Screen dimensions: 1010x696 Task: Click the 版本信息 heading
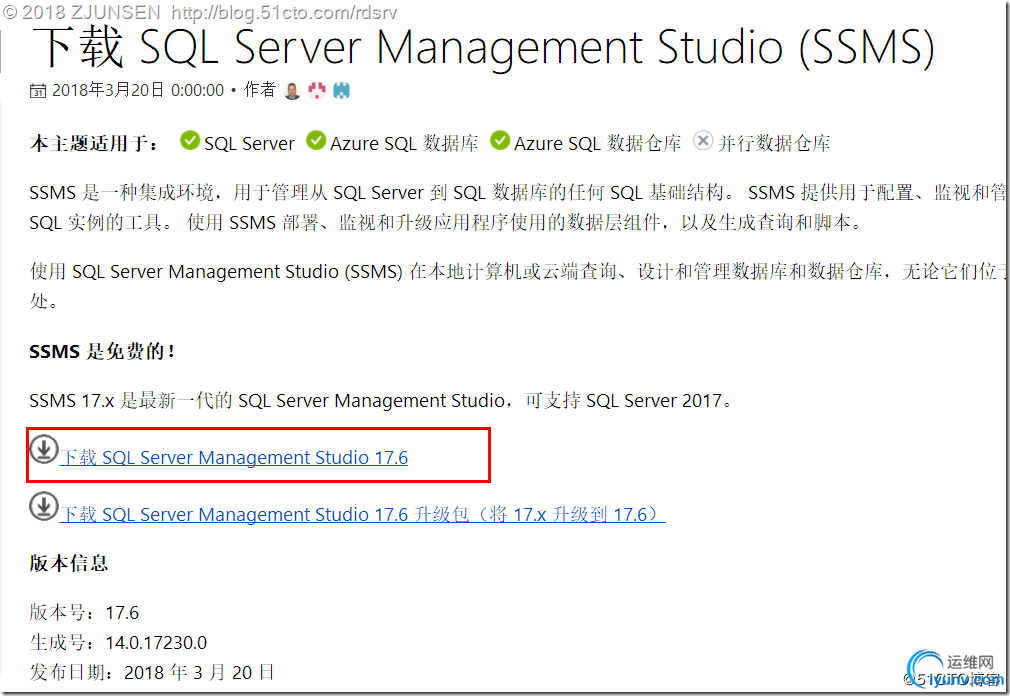[x=69, y=563]
